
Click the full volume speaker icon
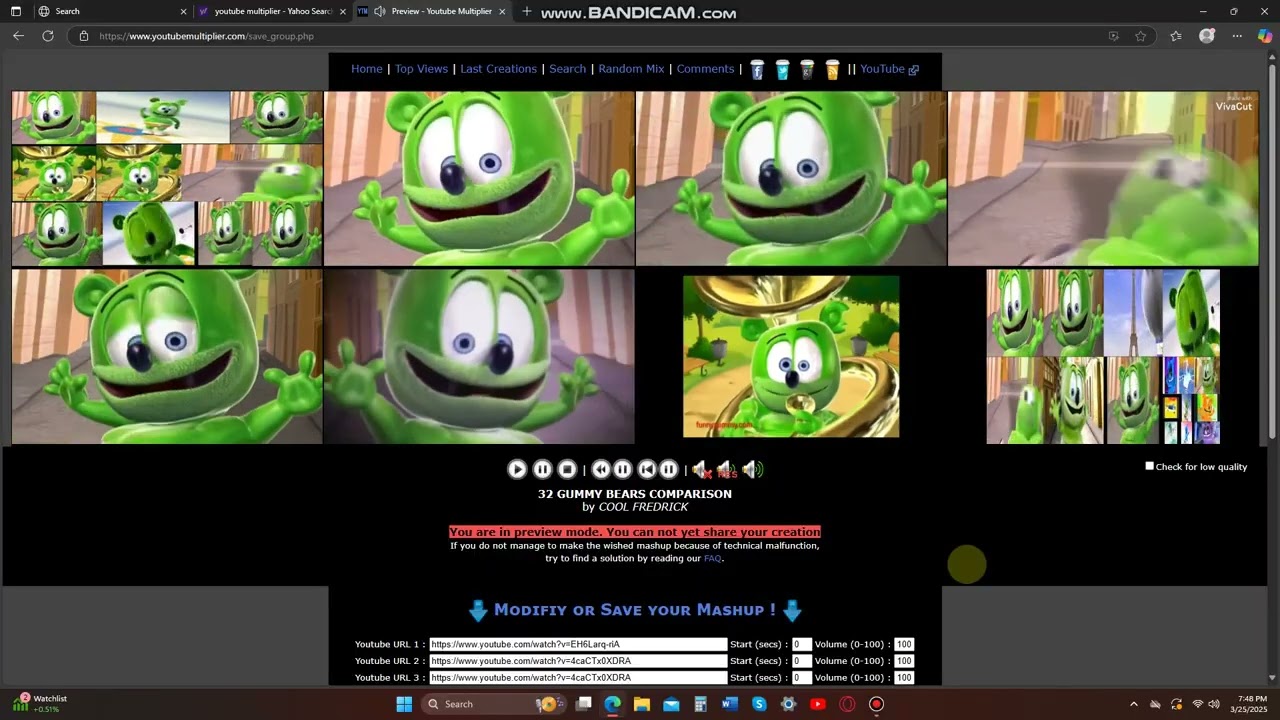[x=753, y=469]
